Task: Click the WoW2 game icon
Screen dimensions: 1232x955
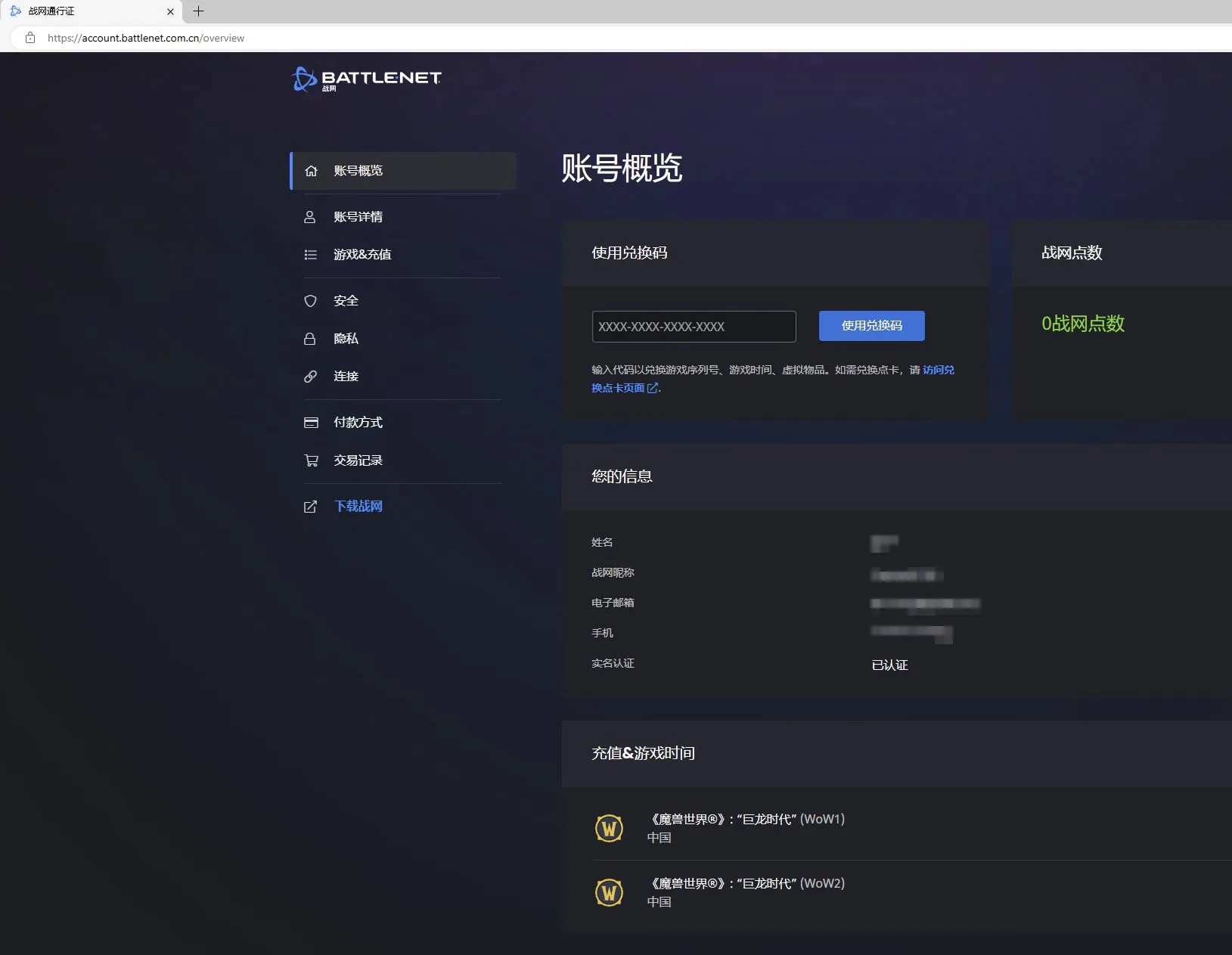Action: pos(609,892)
